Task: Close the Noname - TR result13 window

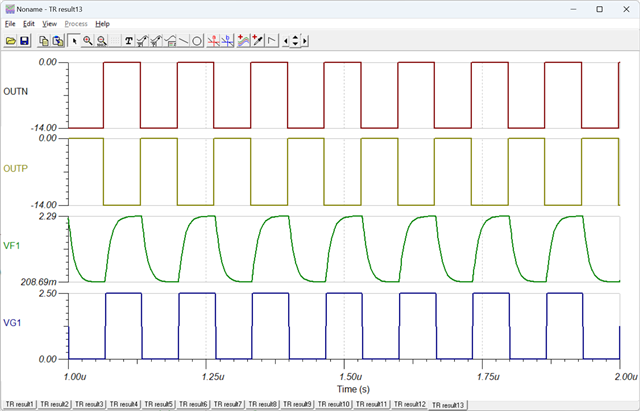Action: point(626,9)
